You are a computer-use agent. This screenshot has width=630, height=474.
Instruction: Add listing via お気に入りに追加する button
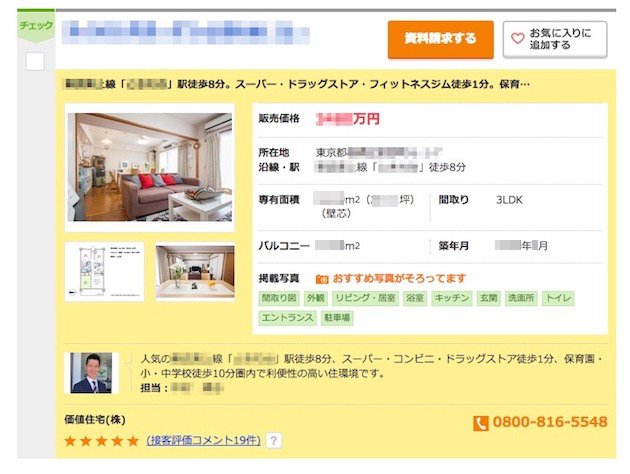point(555,39)
